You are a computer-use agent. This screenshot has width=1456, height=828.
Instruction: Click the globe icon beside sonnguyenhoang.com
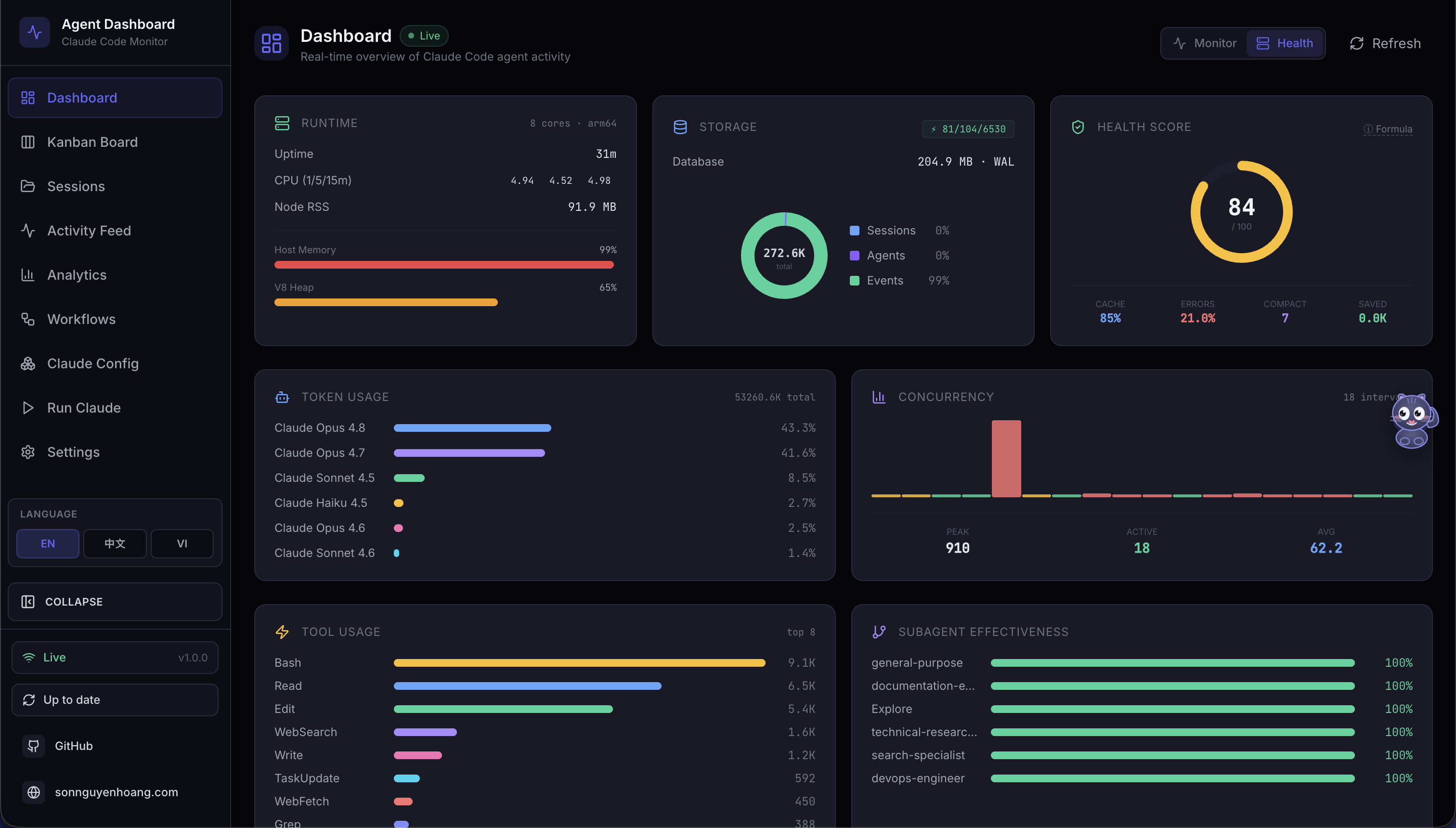click(x=34, y=793)
